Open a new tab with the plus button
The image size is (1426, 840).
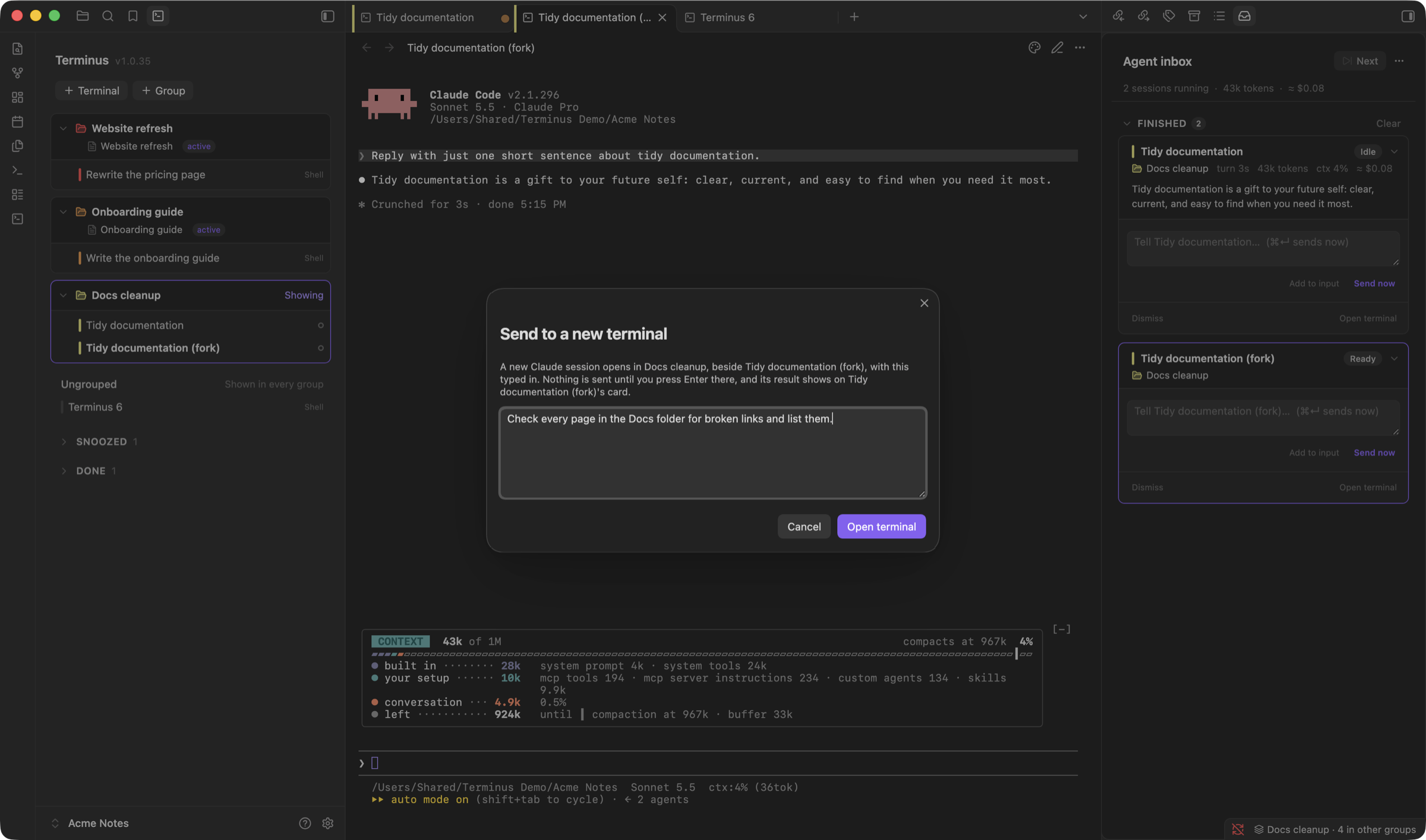tap(854, 17)
